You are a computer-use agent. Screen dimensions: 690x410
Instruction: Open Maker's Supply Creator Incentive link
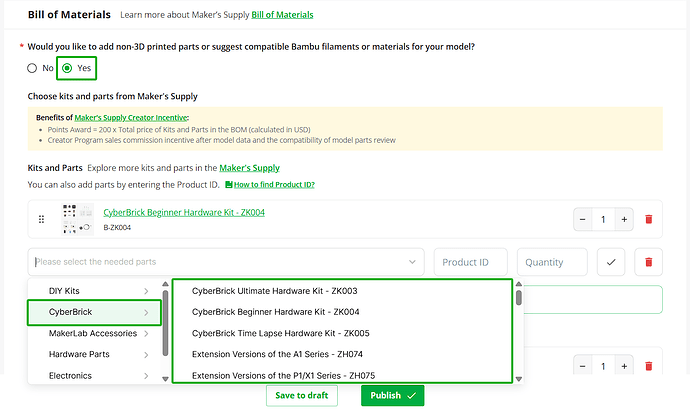click(131, 117)
